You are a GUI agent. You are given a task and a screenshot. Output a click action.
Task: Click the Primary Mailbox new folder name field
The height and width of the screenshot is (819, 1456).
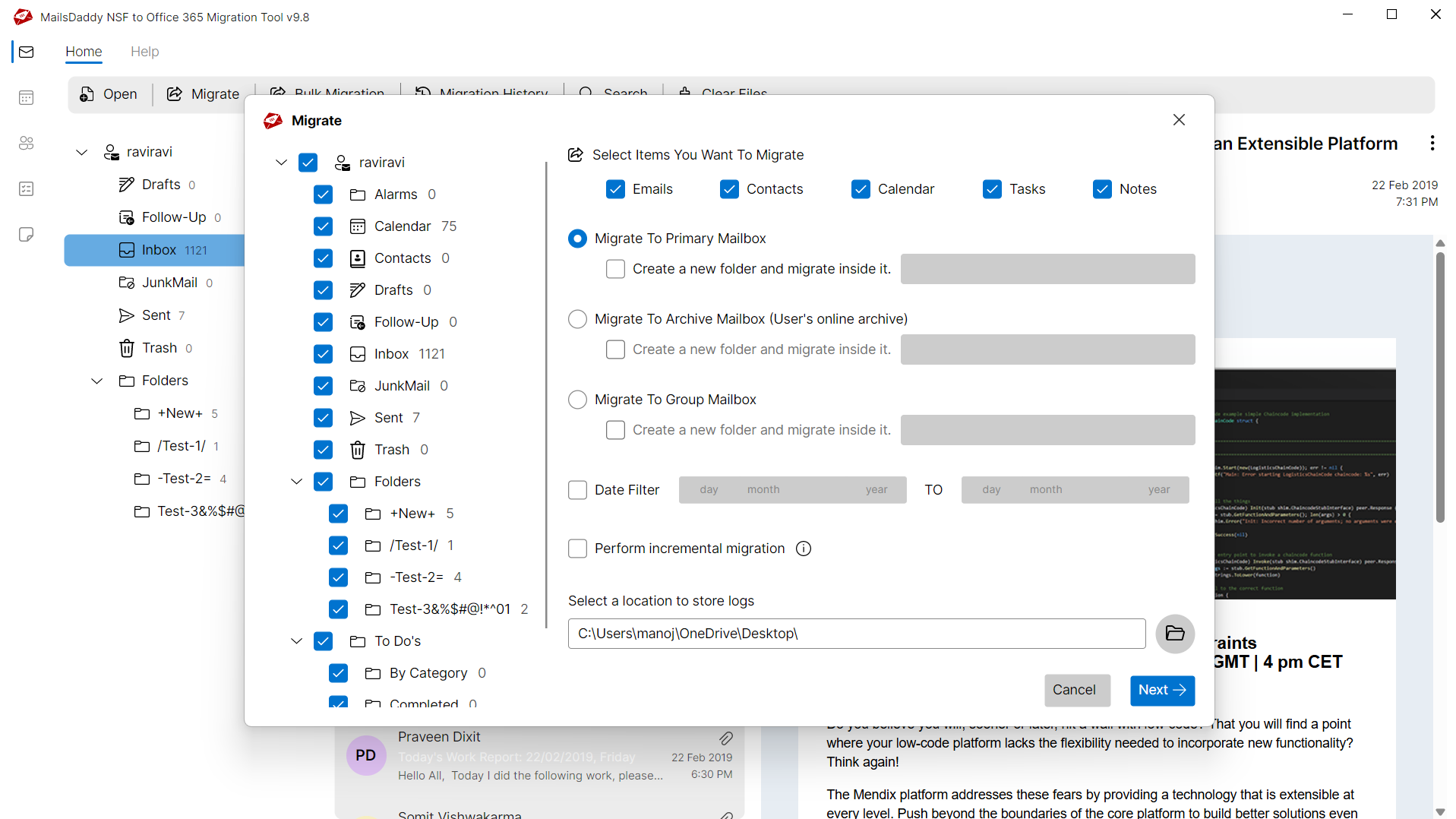[x=1047, y=269]
